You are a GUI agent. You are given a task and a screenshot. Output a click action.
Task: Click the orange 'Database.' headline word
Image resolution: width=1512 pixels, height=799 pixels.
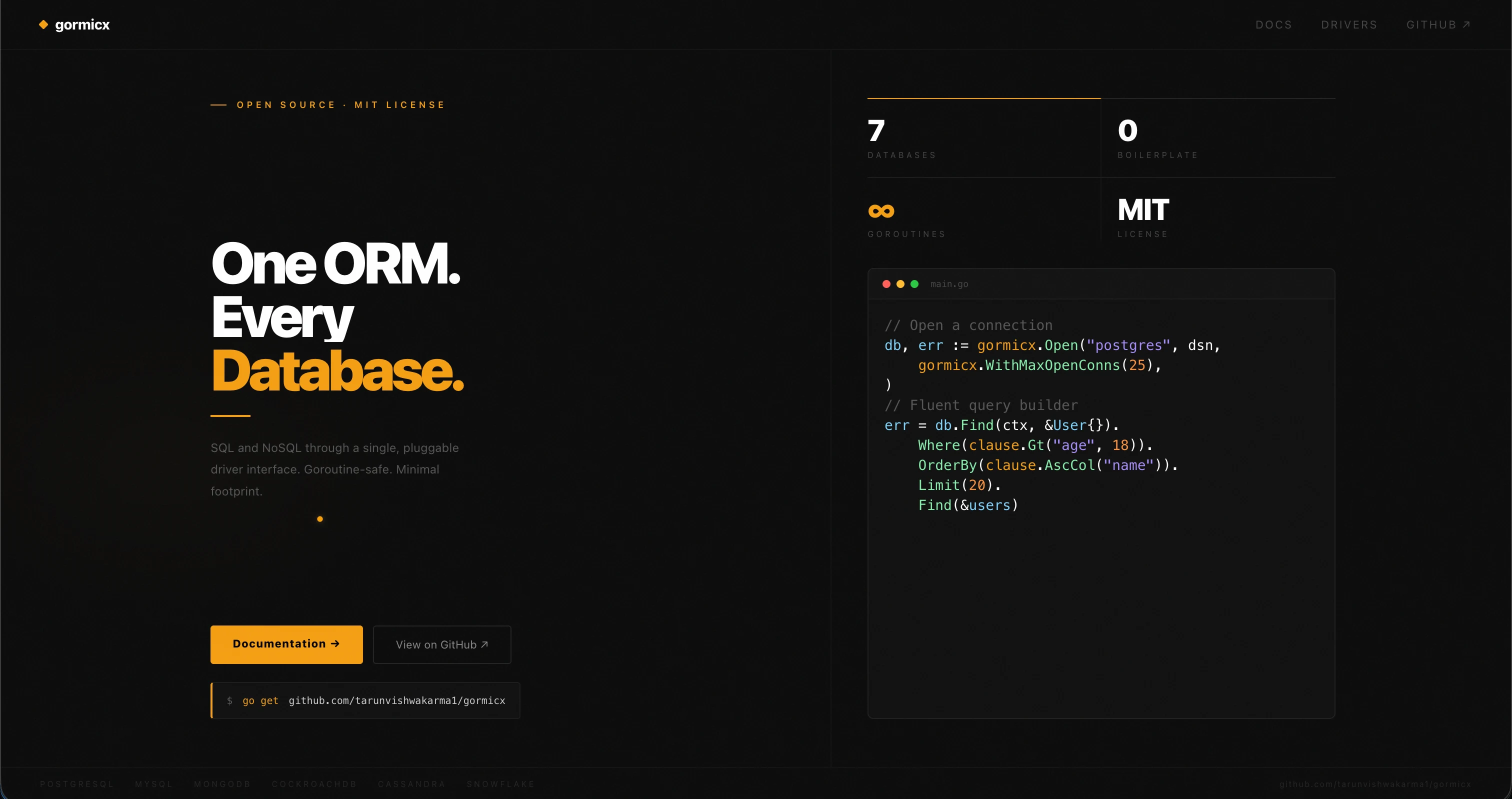point(337,370)
